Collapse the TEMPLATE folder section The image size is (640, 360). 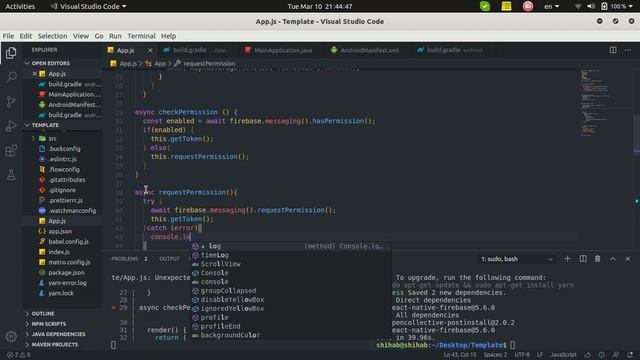coord(42,125)
